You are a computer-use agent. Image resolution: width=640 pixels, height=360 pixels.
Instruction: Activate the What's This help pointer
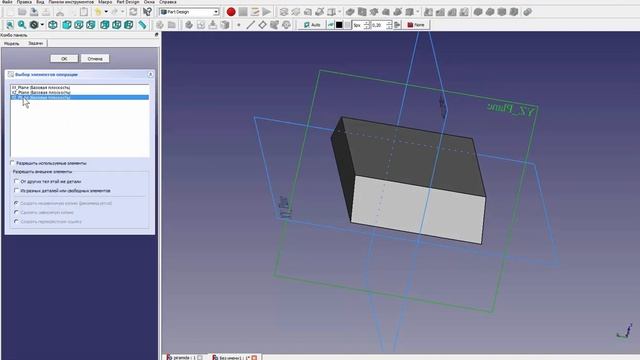click(147, 12)
